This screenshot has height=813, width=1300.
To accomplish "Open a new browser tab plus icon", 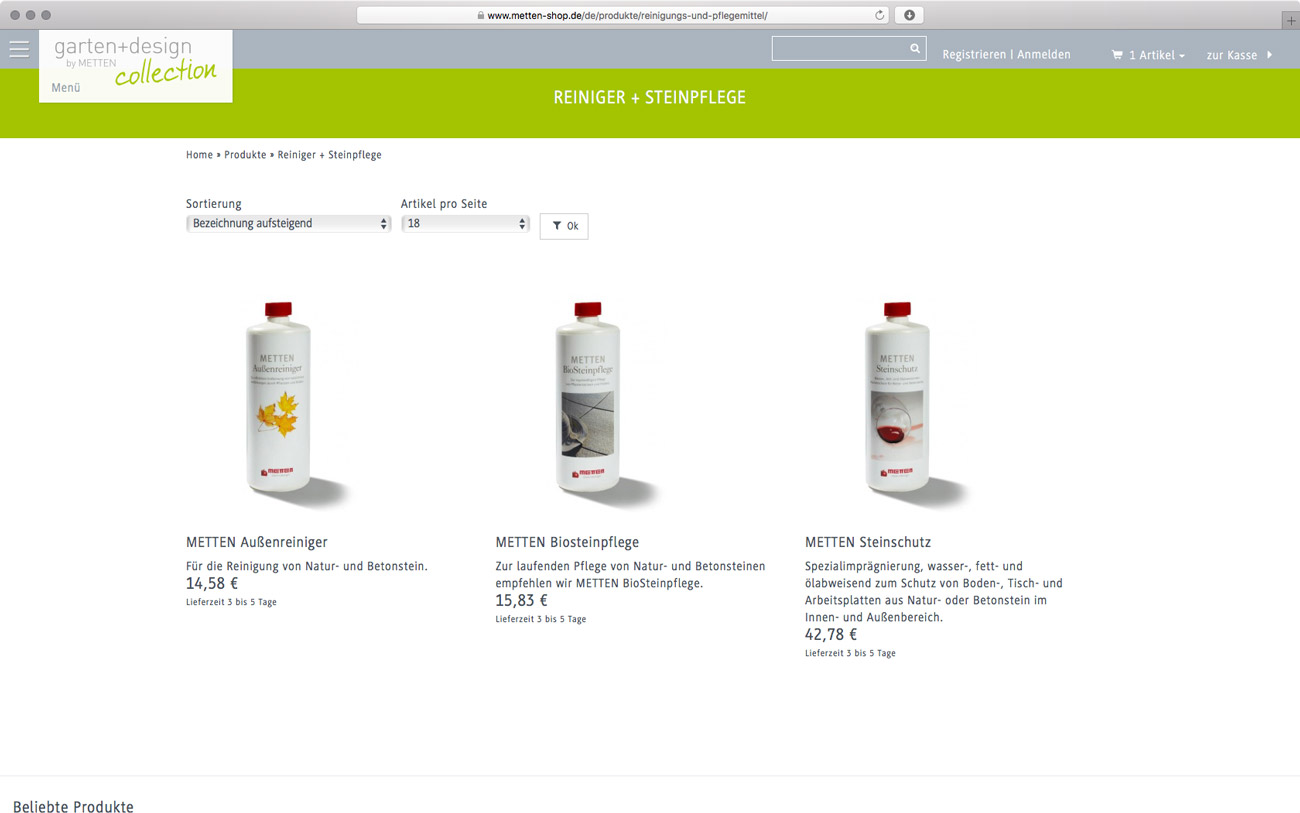I will tap(1290, 20).
